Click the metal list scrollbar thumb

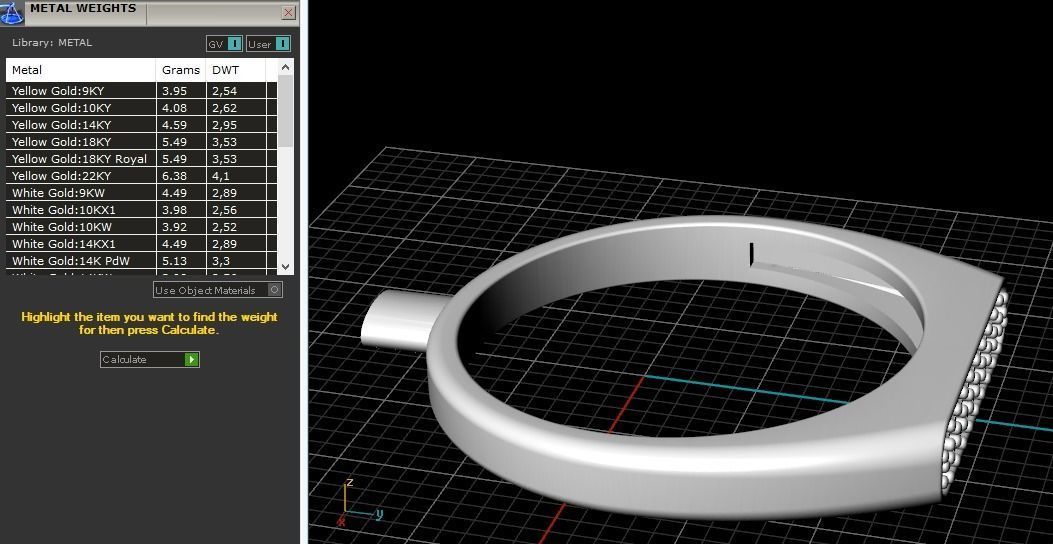pos(285,111)
